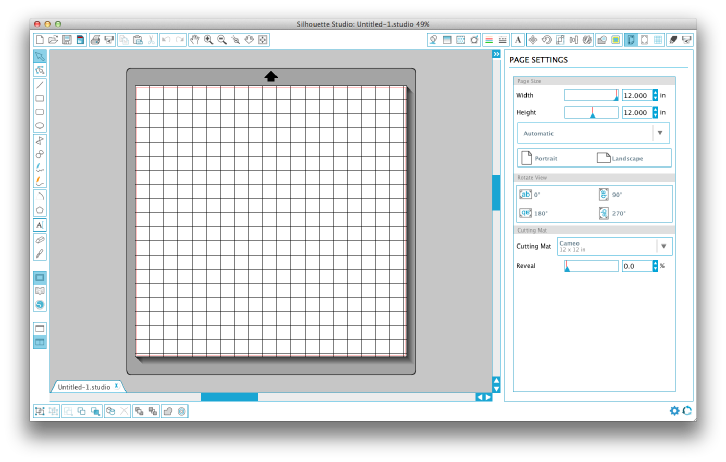Open Preferences with the gear icon
Screen dimensions: 726x462
[674, 411]
